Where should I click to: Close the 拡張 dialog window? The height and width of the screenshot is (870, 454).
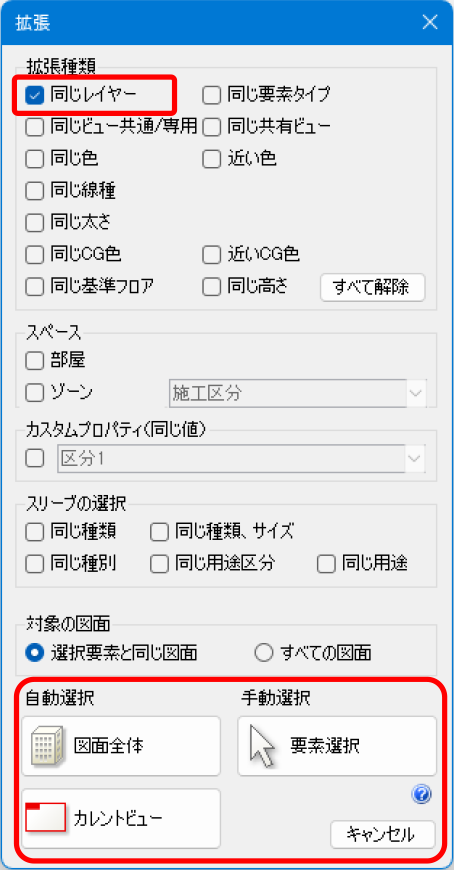click(x=430, y=22)
